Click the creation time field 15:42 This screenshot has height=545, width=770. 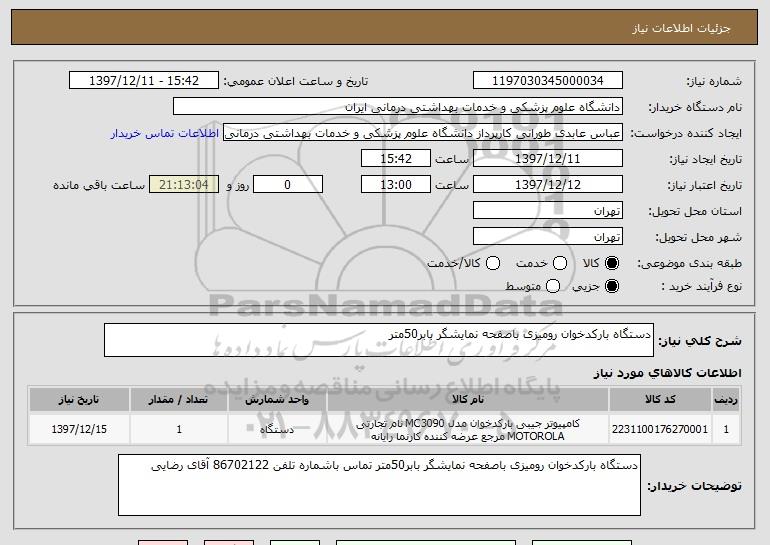[x=396, y=159]
